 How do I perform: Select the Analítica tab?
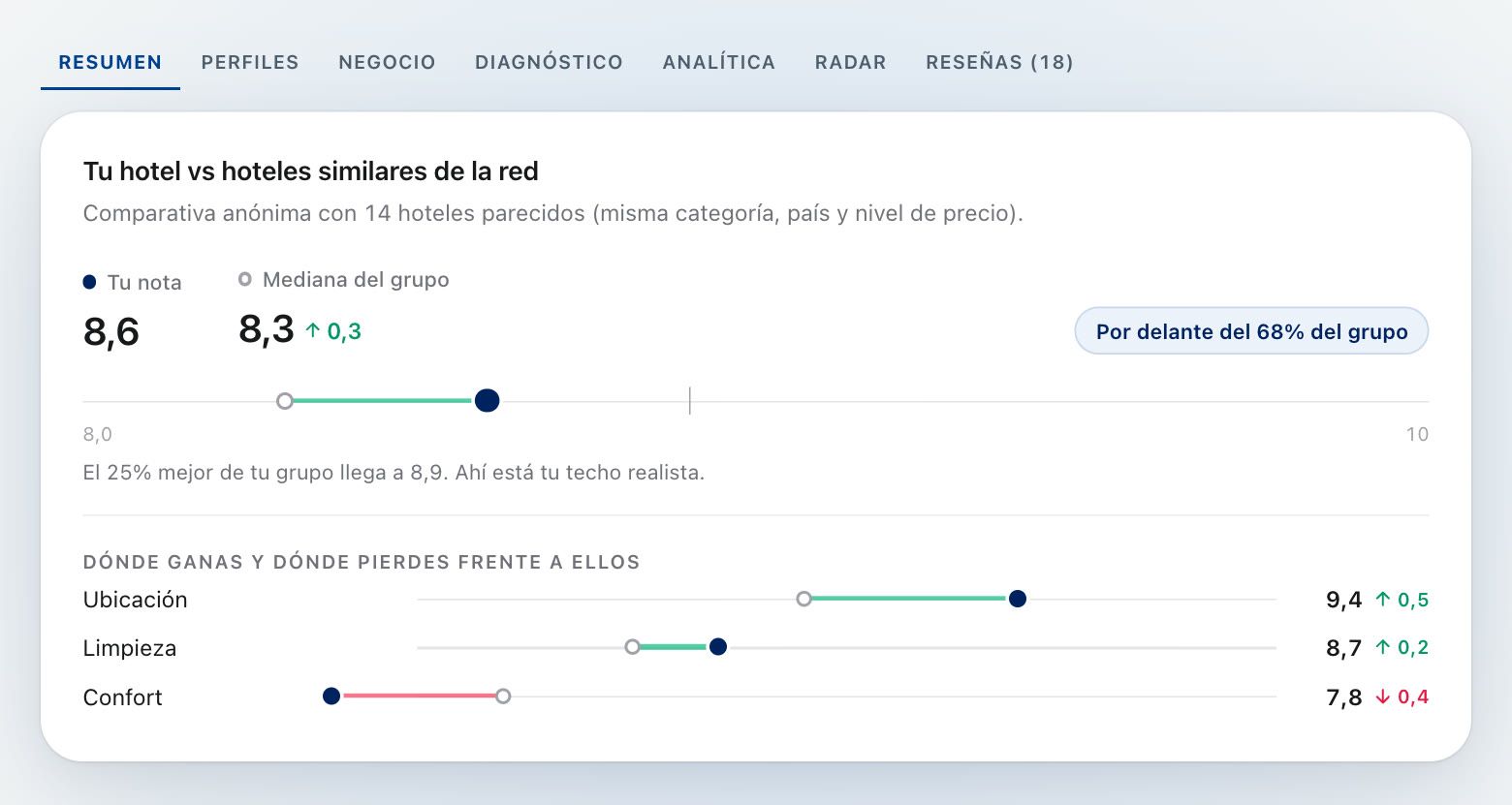click(x=719, y=62)
